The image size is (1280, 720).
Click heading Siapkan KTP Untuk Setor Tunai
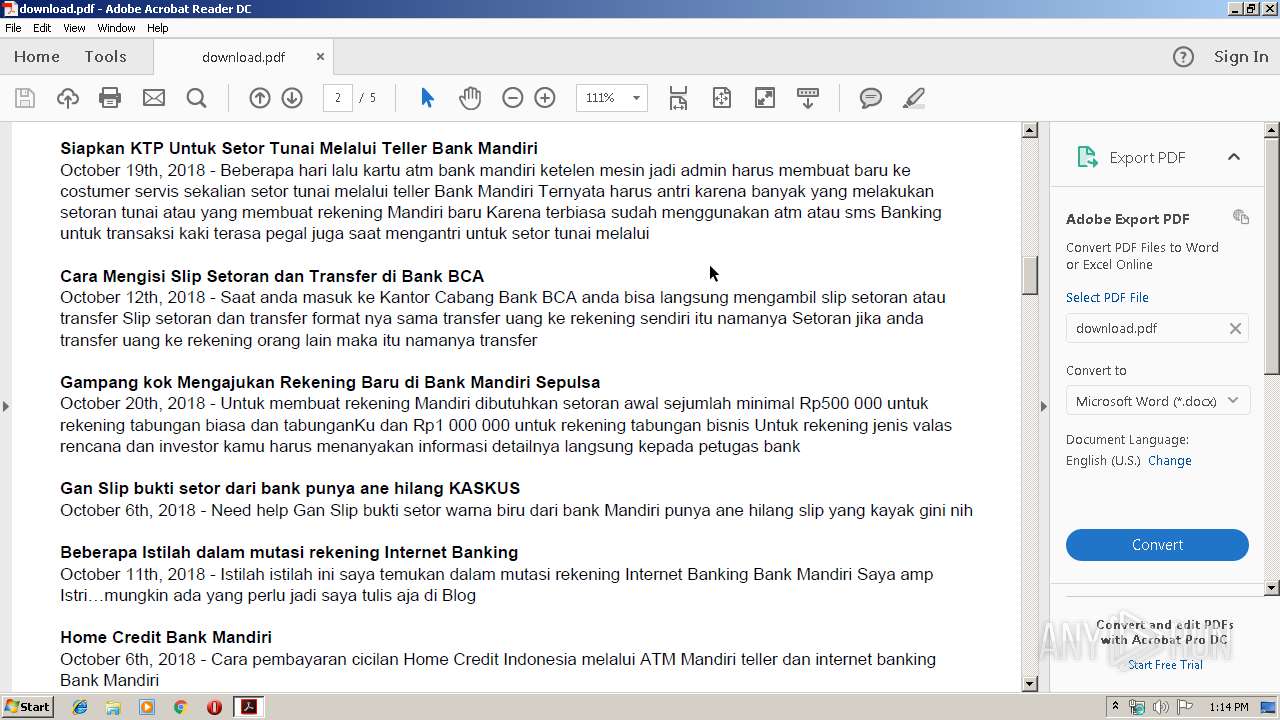[299, 148]
